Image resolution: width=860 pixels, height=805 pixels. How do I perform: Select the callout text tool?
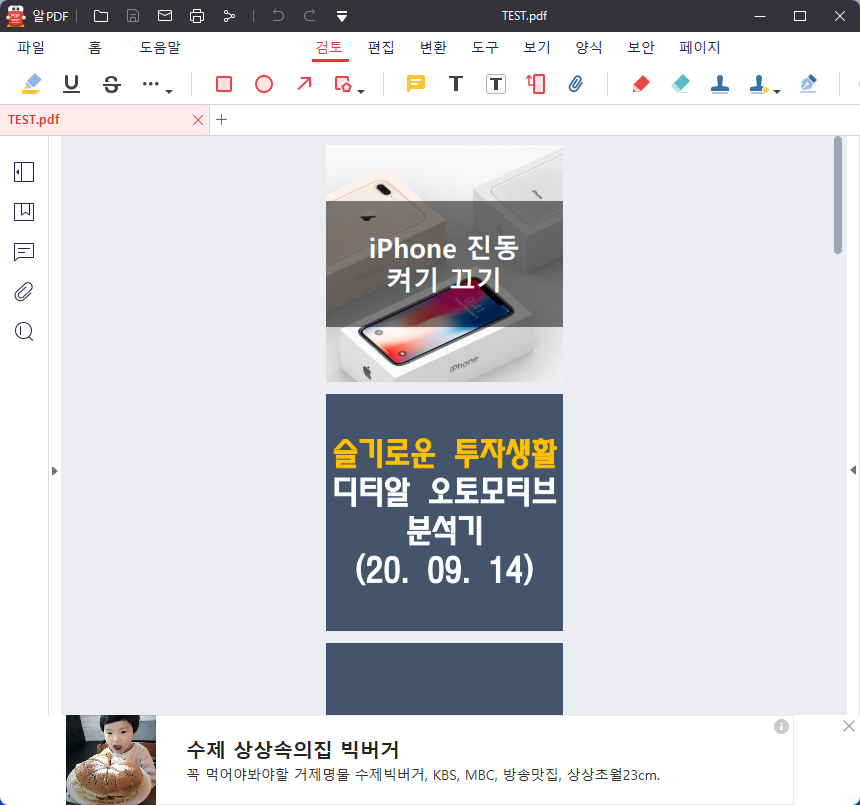pos(535,84)
